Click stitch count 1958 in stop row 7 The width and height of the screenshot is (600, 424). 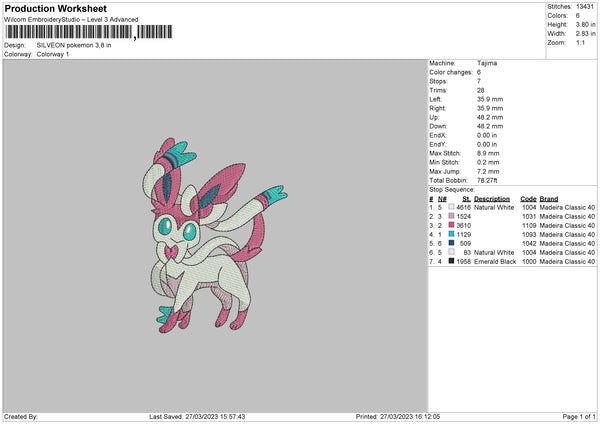463,262
